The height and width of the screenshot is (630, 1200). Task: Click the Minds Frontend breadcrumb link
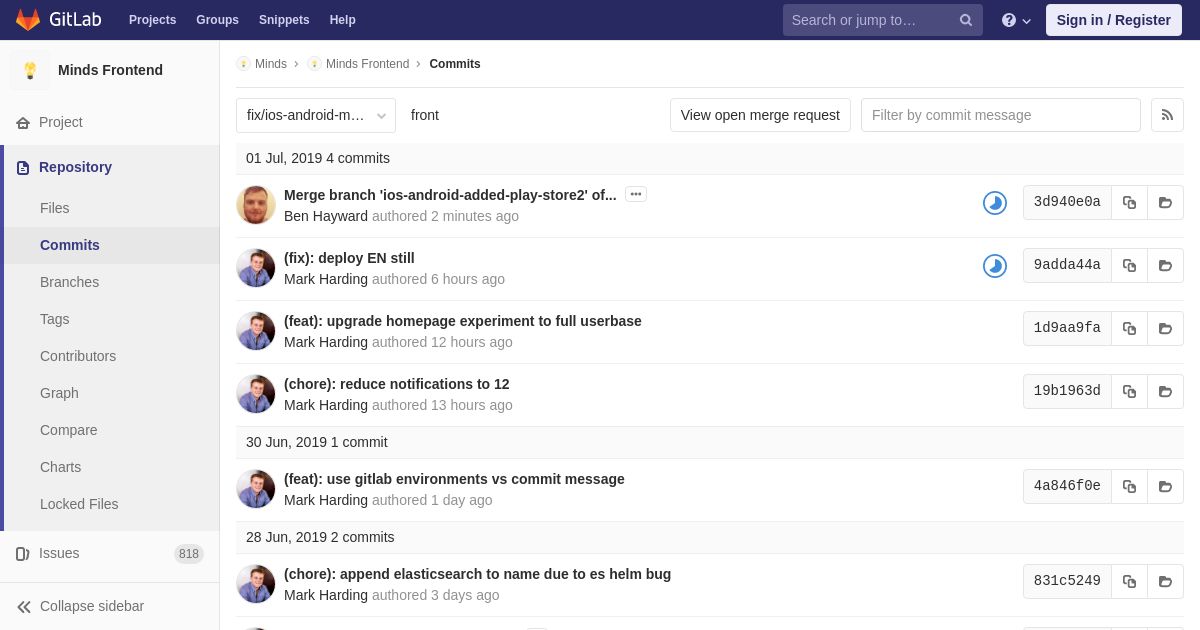(x=367, y=64)
